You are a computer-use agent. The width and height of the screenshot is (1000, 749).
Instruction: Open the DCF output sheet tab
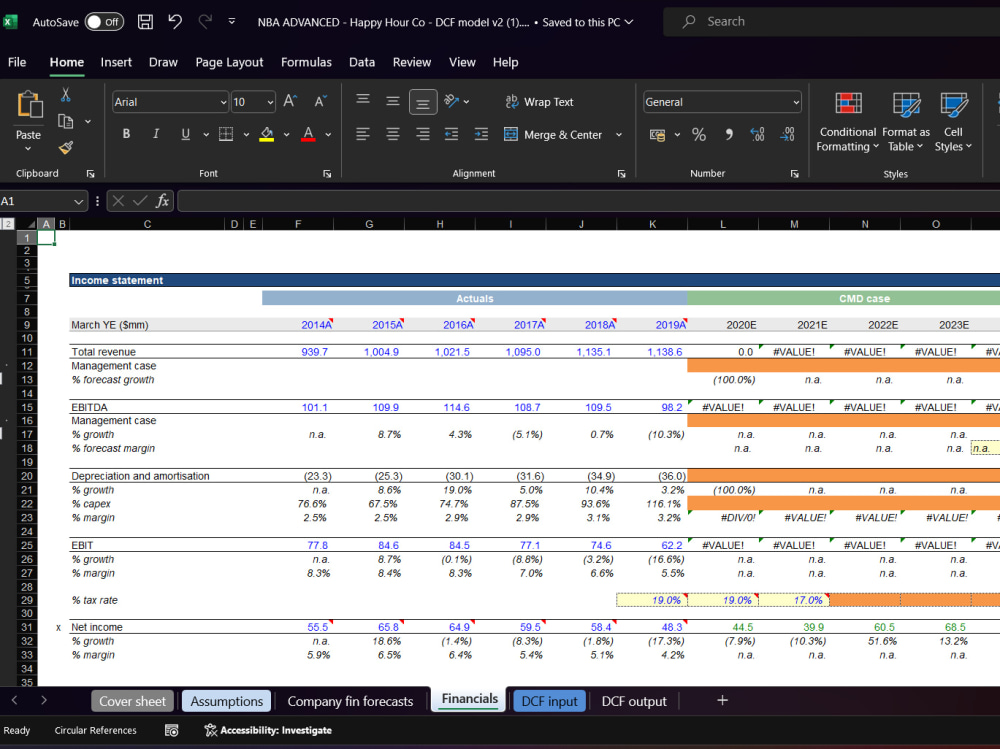coord(634,701)
